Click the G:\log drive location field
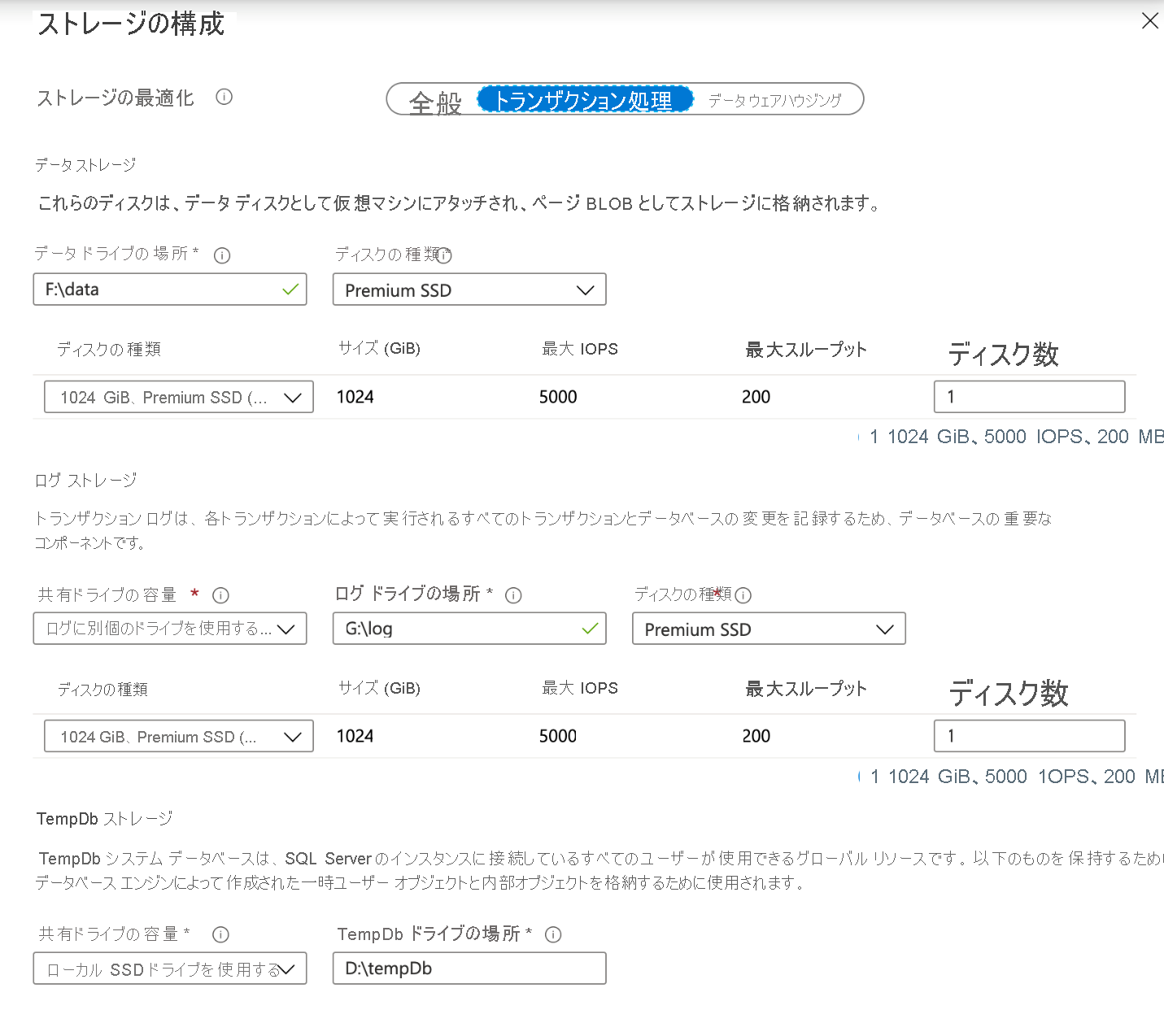This screenshot has width=1164, height=1036. (456, 628)
